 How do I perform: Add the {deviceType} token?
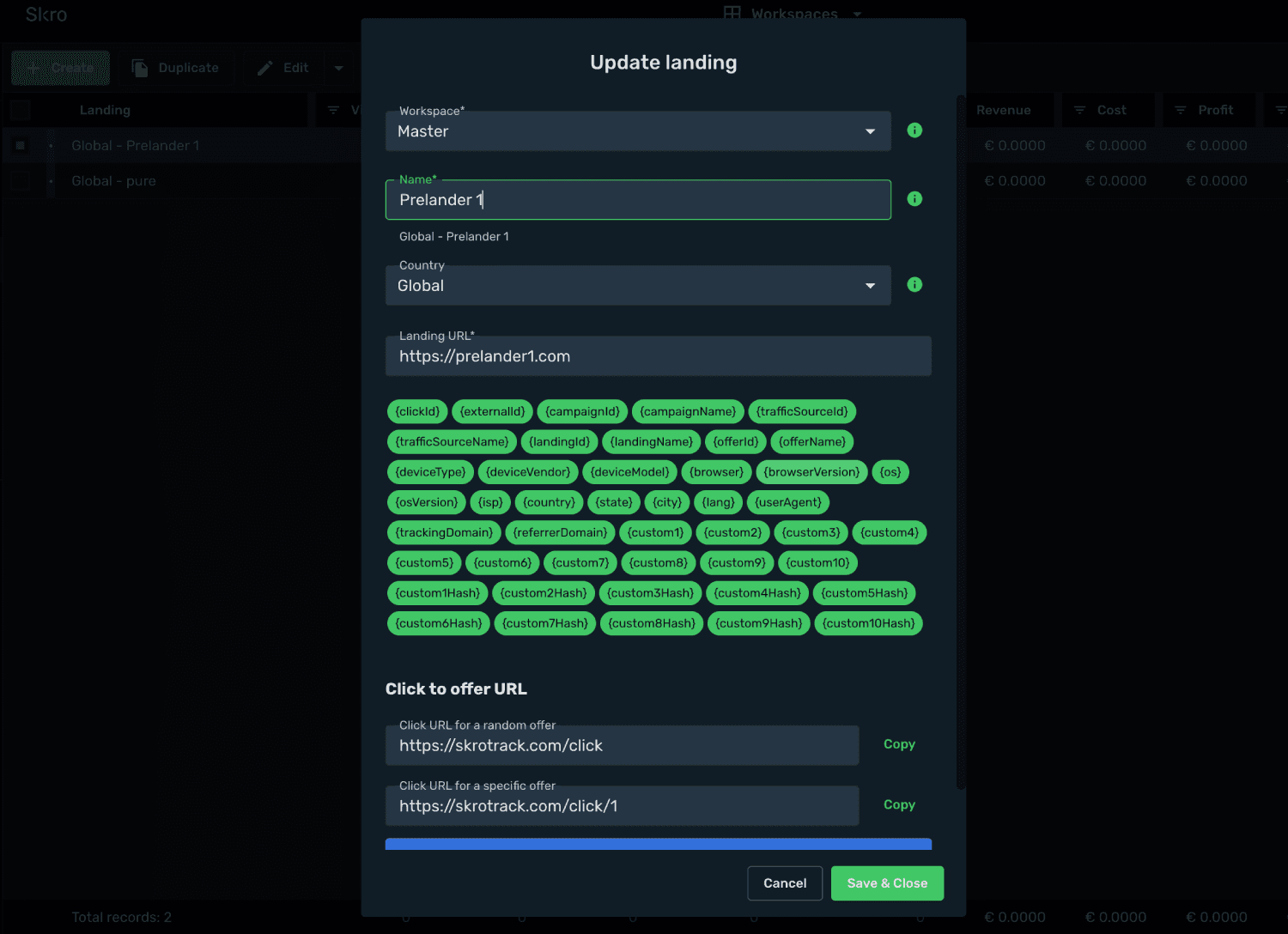pos(430,472)
